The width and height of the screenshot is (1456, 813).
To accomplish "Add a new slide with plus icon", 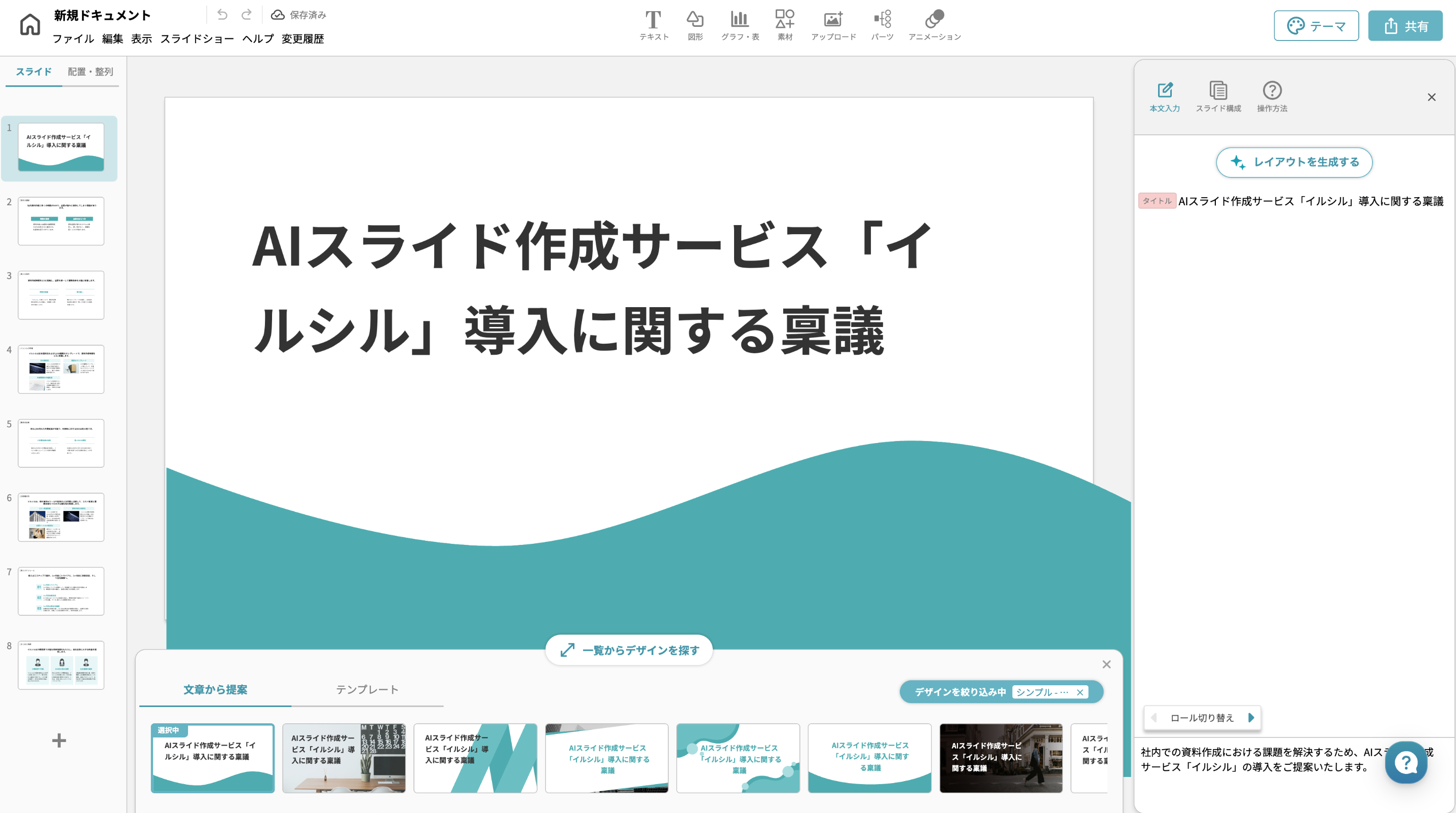I will click(59, 741).
